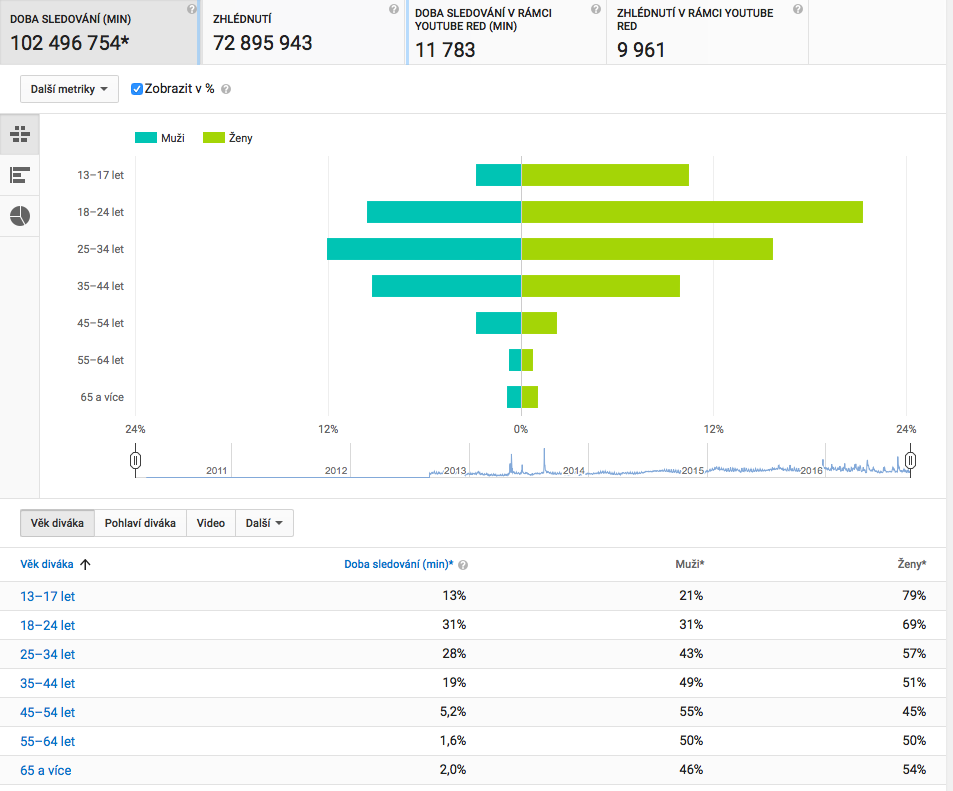Select the pyramid chart view icon

click(x=20, y=134)
